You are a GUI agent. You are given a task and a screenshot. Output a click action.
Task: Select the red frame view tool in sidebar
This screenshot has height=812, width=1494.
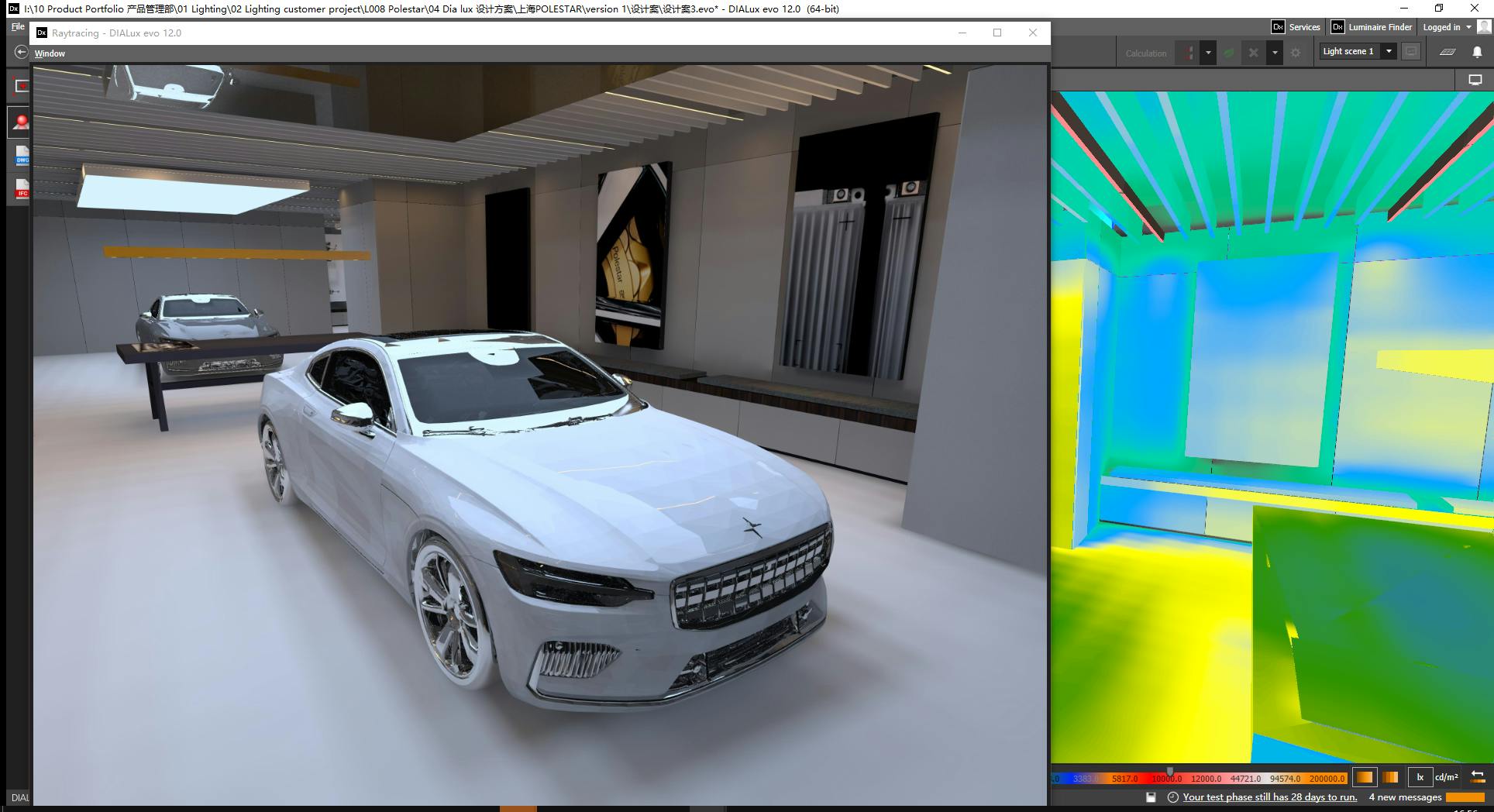pyautogui.click(x=21, y=86)
